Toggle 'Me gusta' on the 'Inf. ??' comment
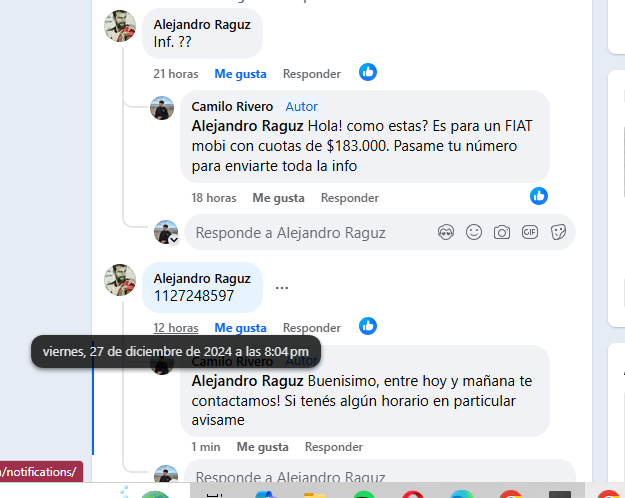 coord(240,74)
